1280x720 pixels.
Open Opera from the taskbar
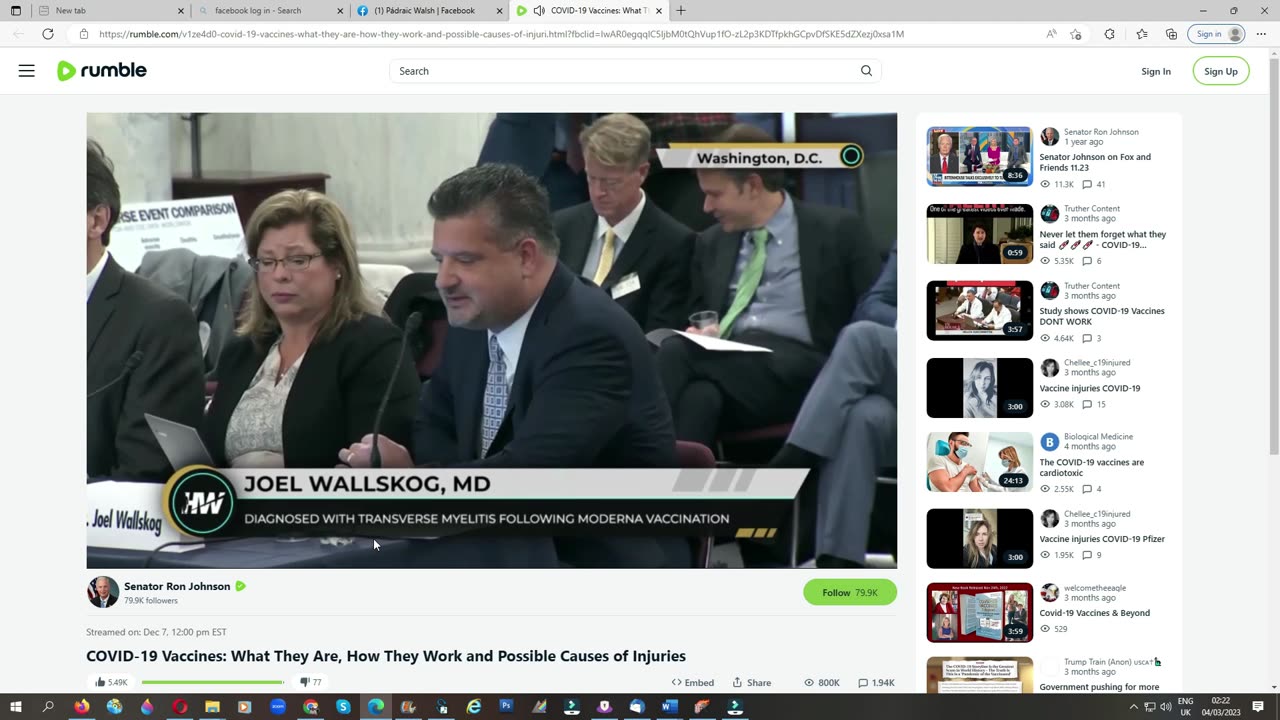click(180, 707)
